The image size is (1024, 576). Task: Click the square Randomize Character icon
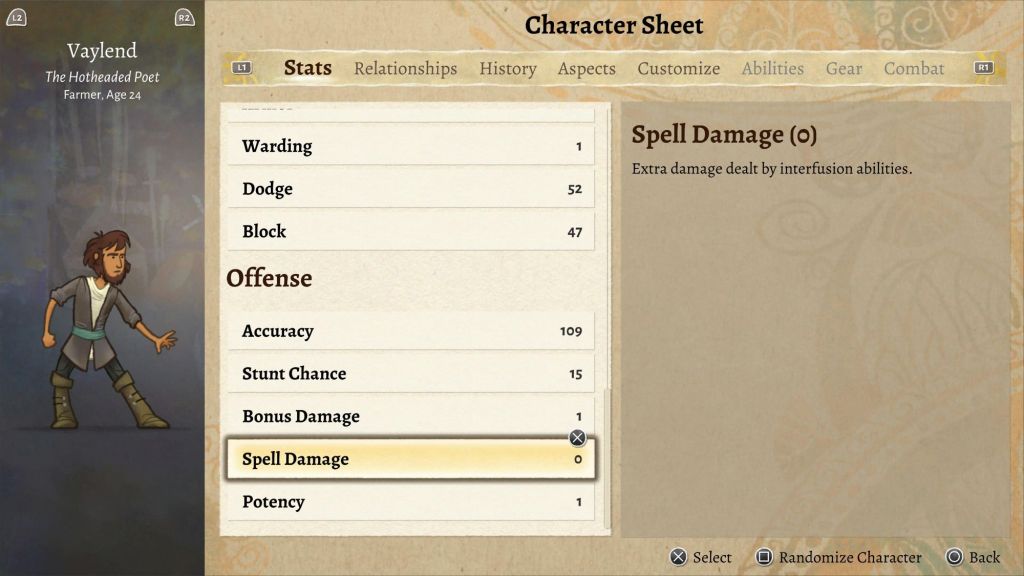click(764, 557)
